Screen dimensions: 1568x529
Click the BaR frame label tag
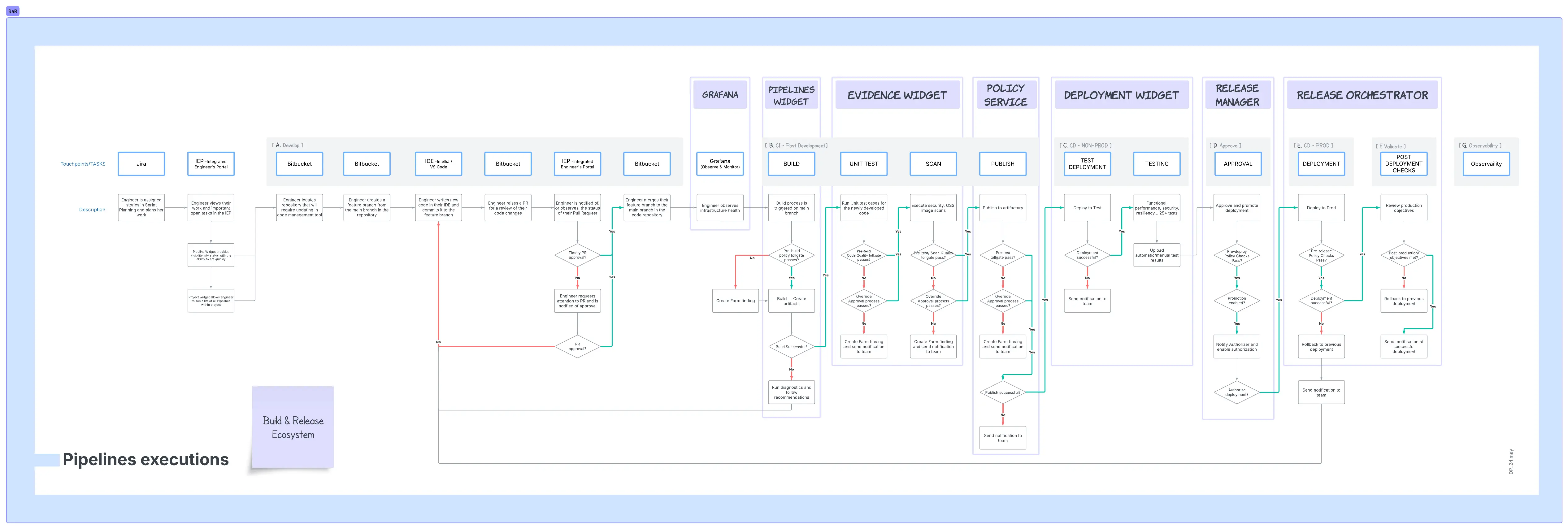coord(13,11)
